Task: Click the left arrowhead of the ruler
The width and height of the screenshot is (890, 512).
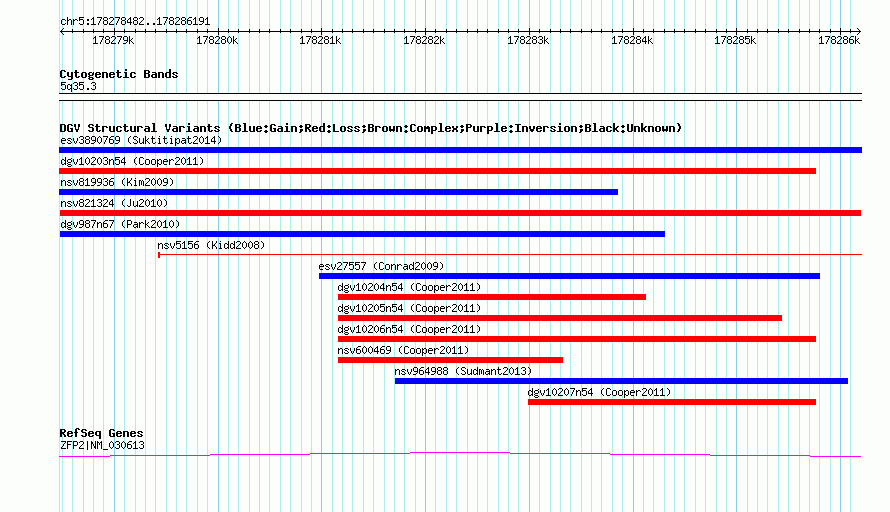Action: pyautogui.click(x=62, y=31)
